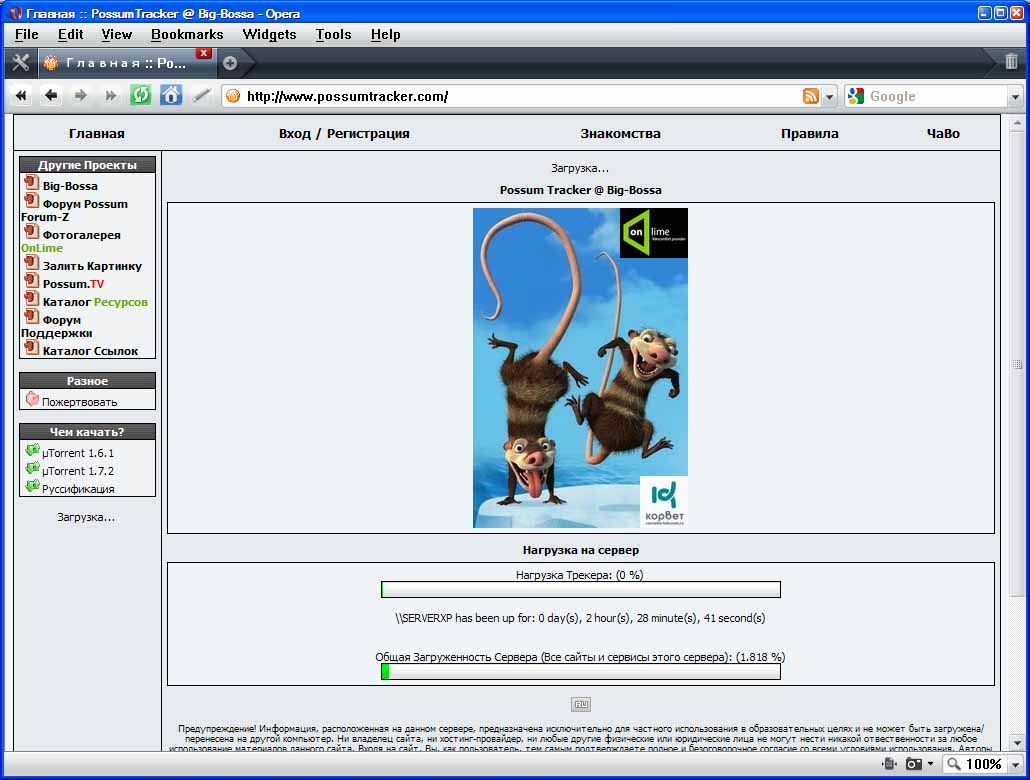The height and width of the screenshot is (780, 1030).
Task: Reload the page with green button
Action: click(140, 95)
